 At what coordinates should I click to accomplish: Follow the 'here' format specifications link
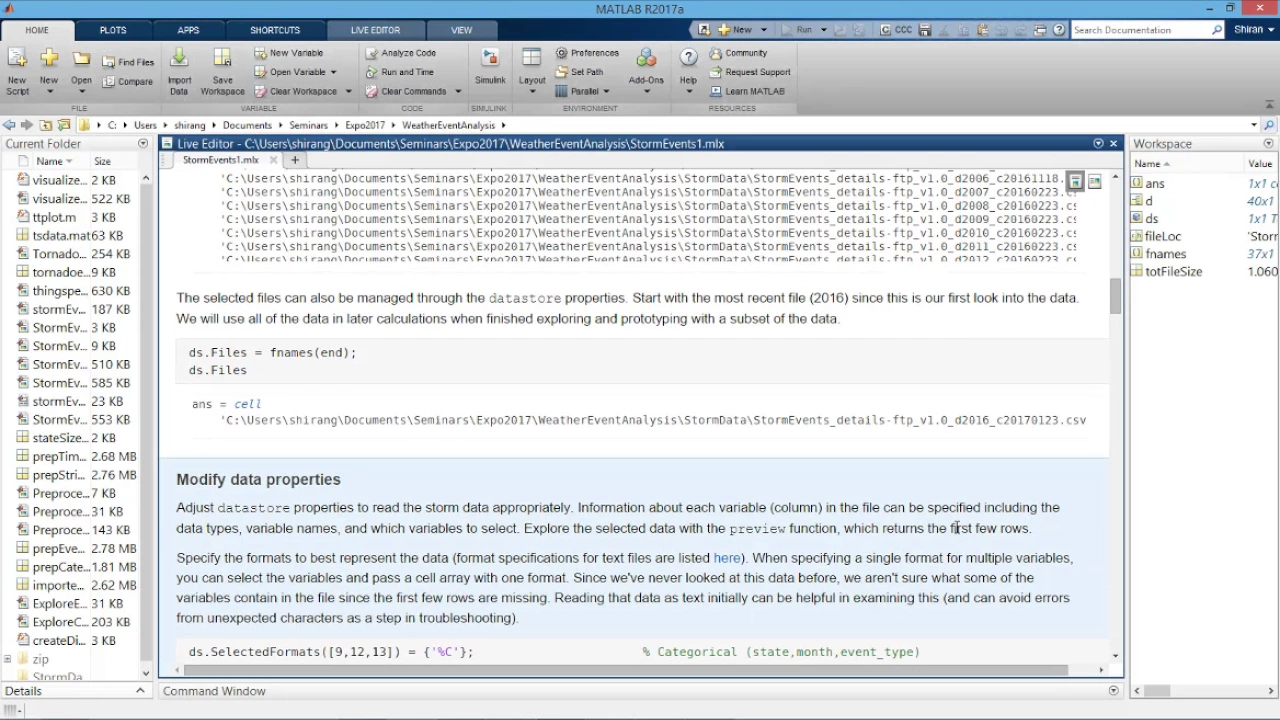click(727, 558)
